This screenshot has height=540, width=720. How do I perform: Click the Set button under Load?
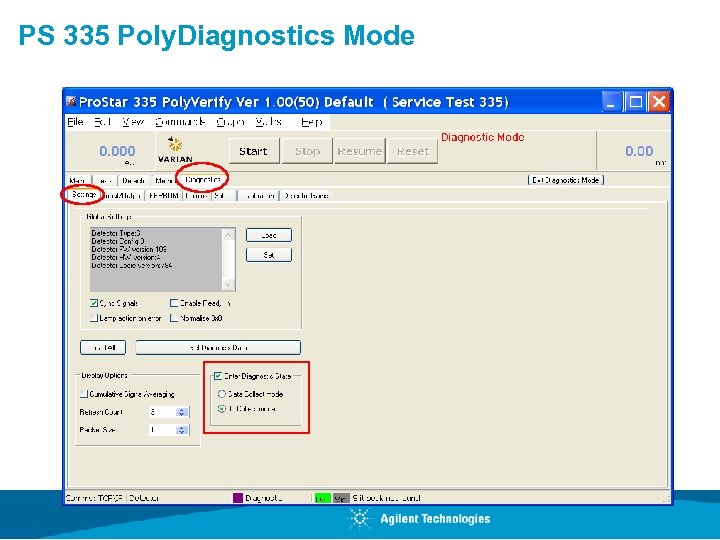269,255
